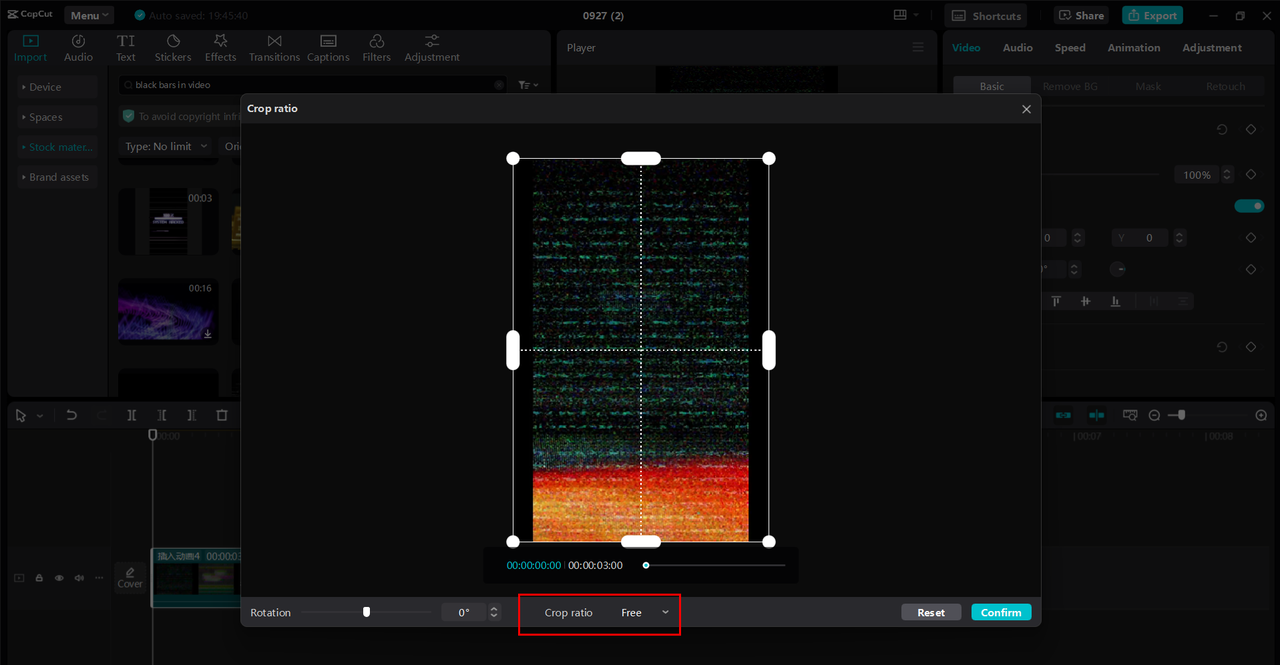Expand the Stock materials section

point(56,147)
